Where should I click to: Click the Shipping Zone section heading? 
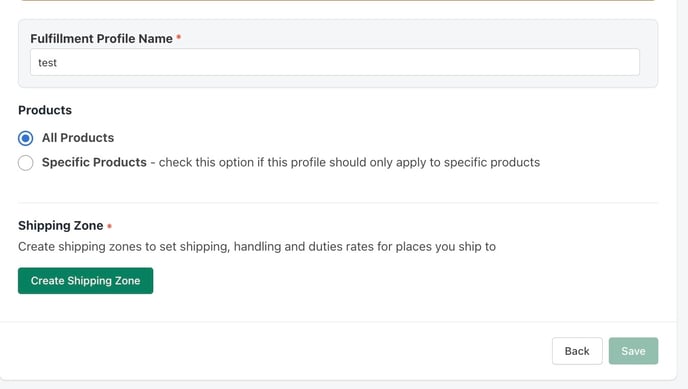tap(61, 225)
